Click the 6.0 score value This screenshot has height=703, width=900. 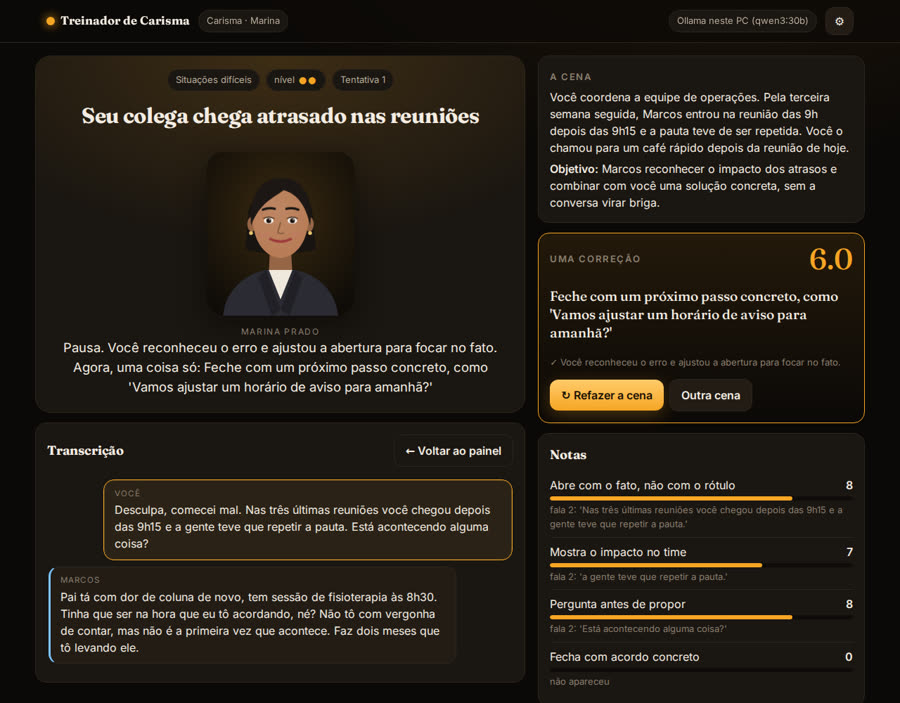click(831, 259)
